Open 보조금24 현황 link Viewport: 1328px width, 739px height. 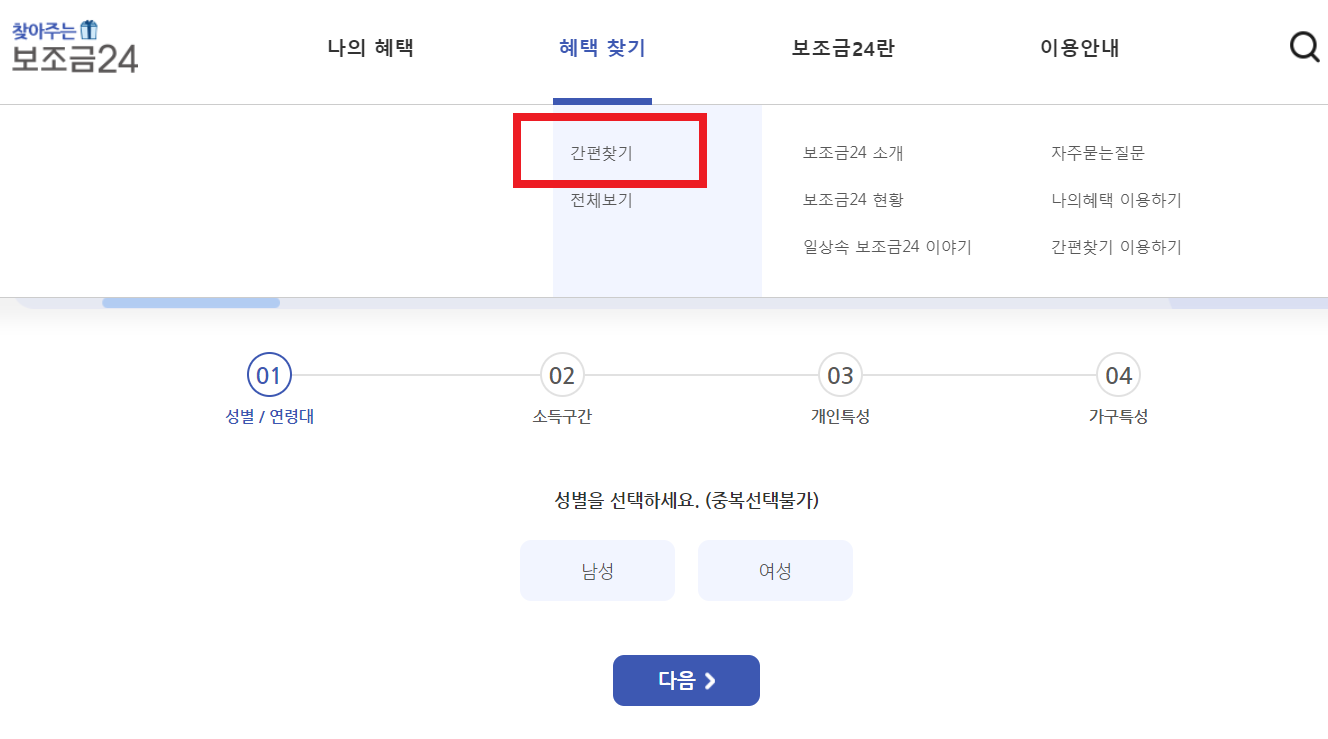pyautogui.click(x=853, y=200)
